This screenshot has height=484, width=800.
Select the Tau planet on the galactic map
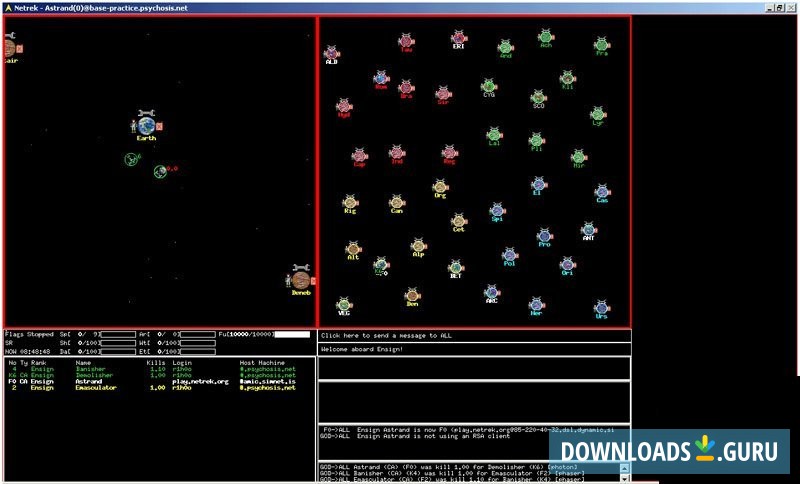tap(406, 41)
